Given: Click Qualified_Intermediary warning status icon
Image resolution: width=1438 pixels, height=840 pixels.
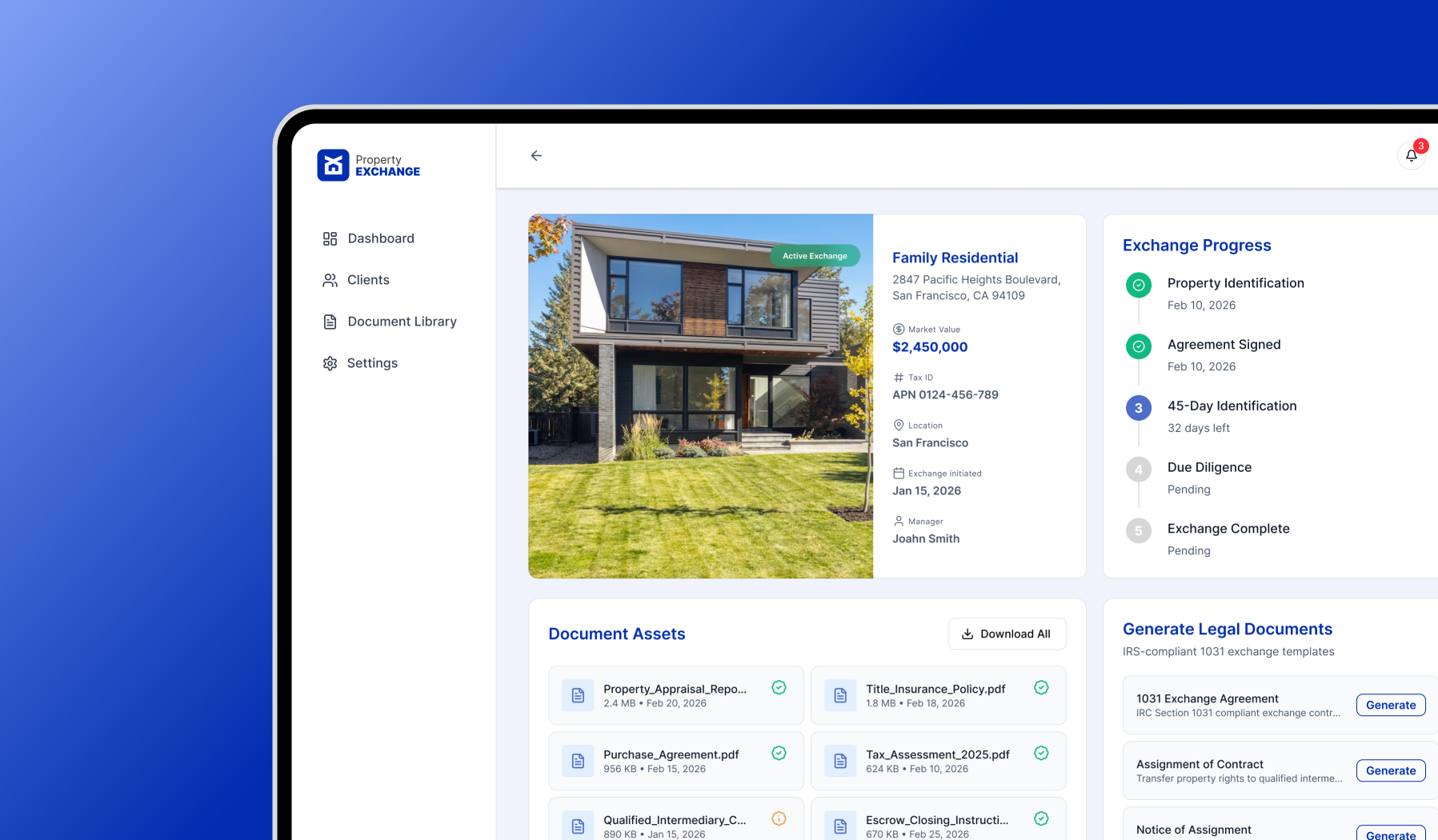Looking at the screenshot, I should pyautogui.click(x=779, y=818).
